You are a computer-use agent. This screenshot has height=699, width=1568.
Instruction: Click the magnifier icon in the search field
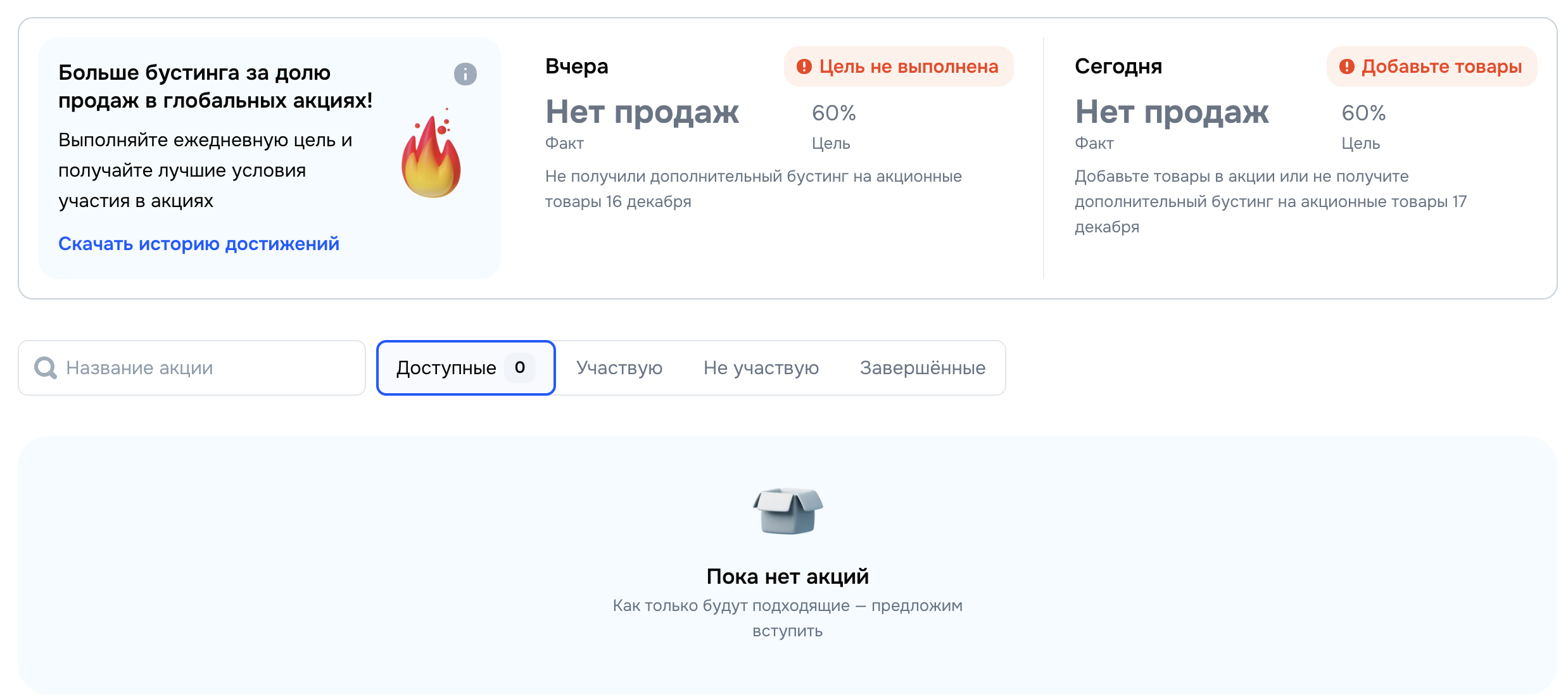(x=45, y=368)
